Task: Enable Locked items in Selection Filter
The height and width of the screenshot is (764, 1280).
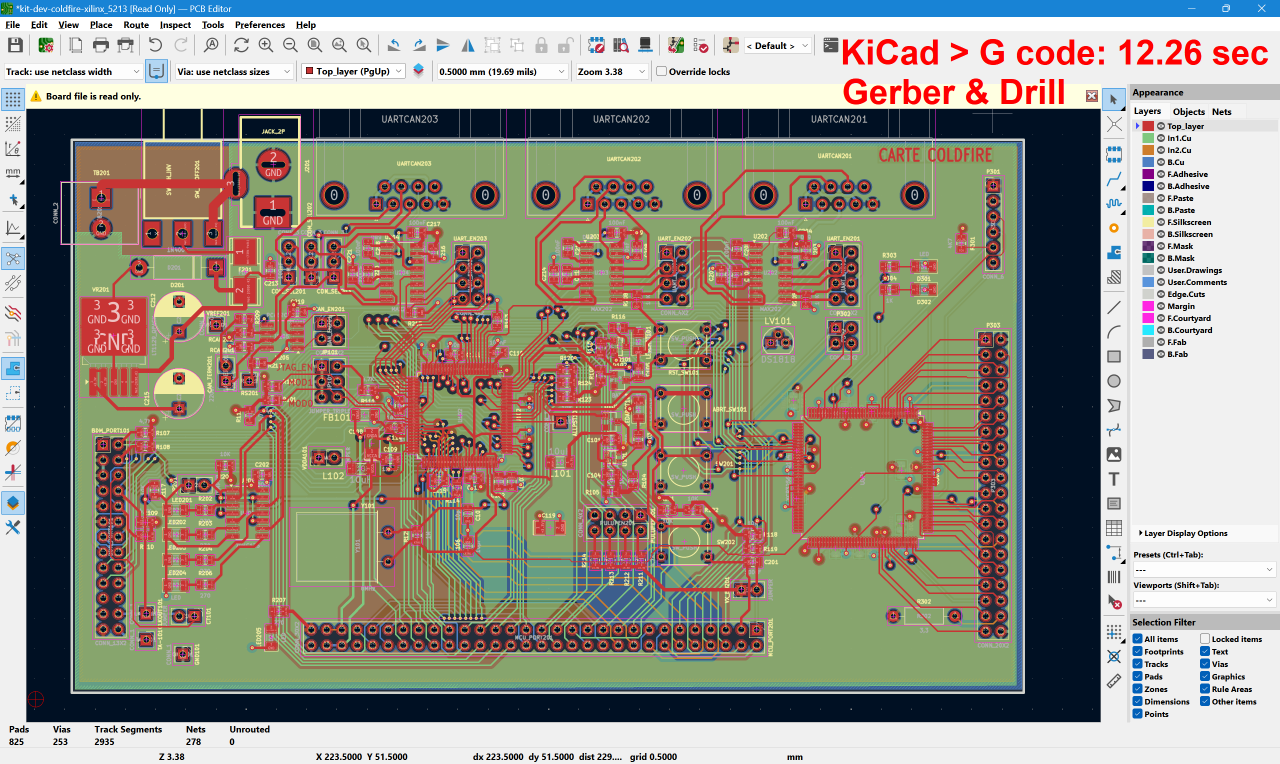Action: click(1205, 639)
